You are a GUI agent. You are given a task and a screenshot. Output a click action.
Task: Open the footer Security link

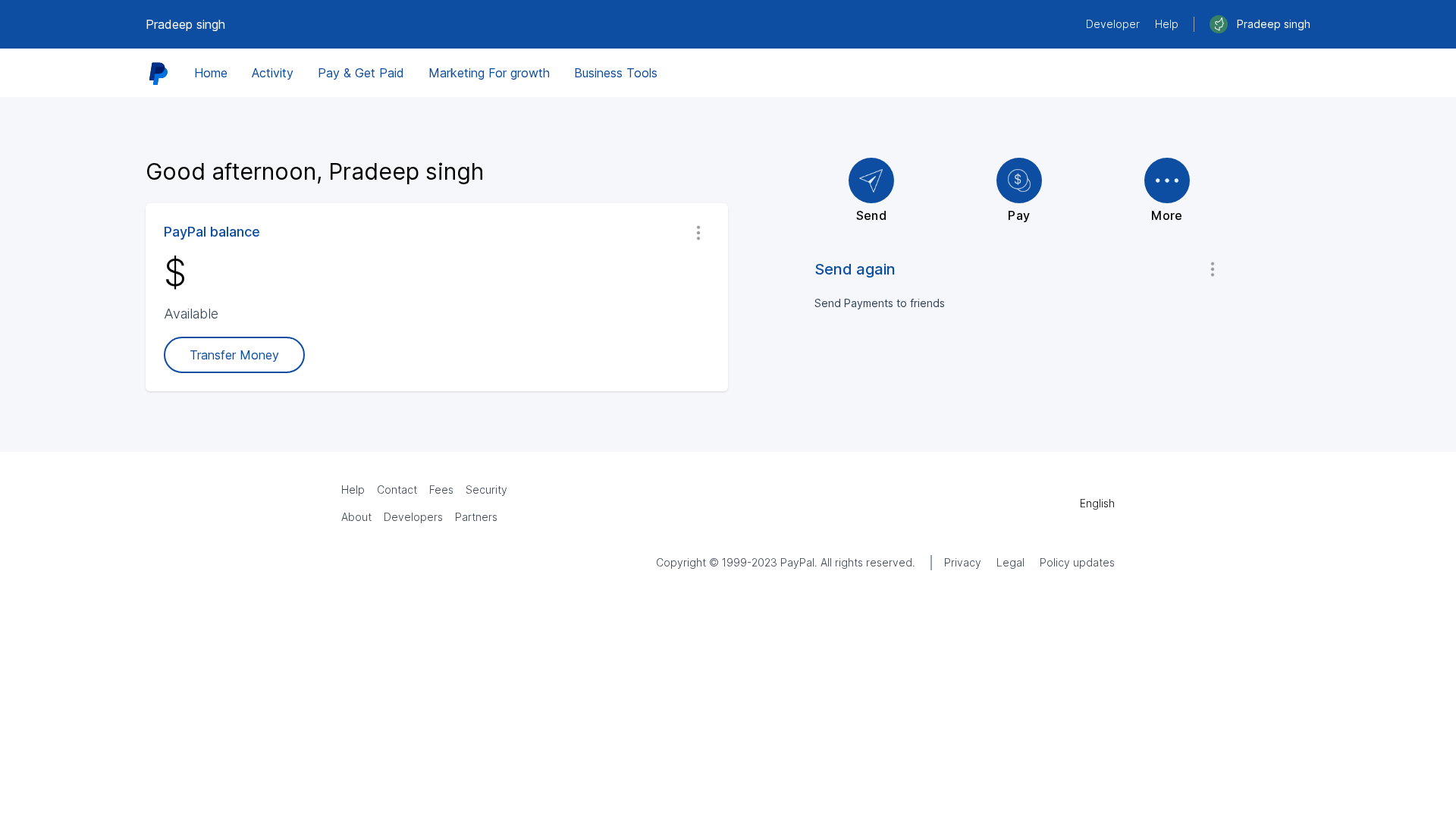486,490
